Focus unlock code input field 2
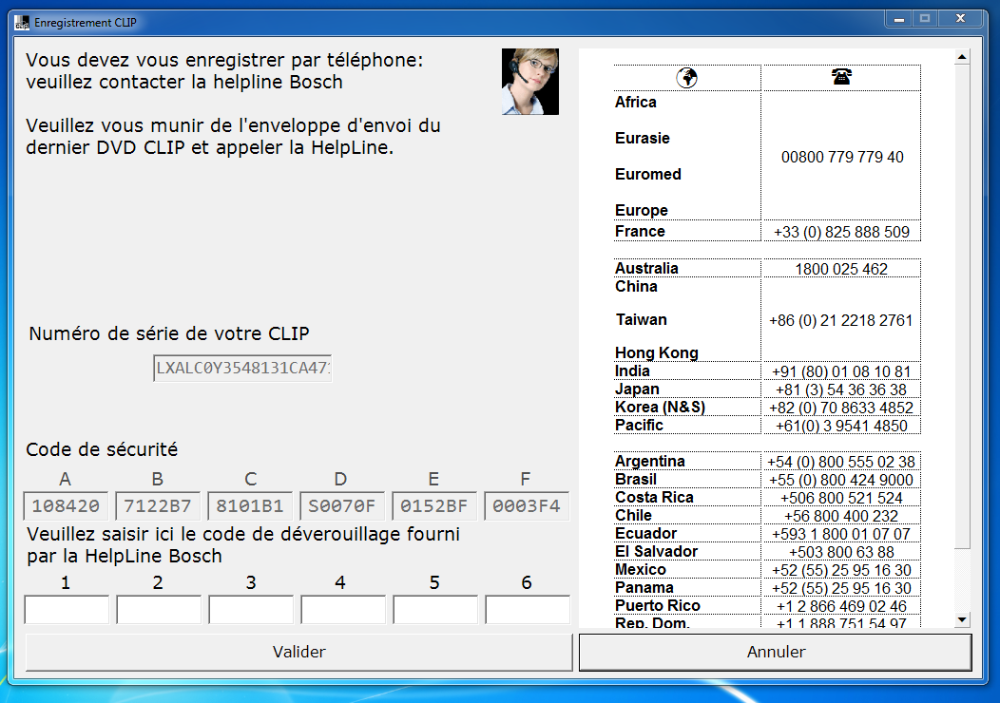Viewport: 1000px width, 703px height. 158,610
